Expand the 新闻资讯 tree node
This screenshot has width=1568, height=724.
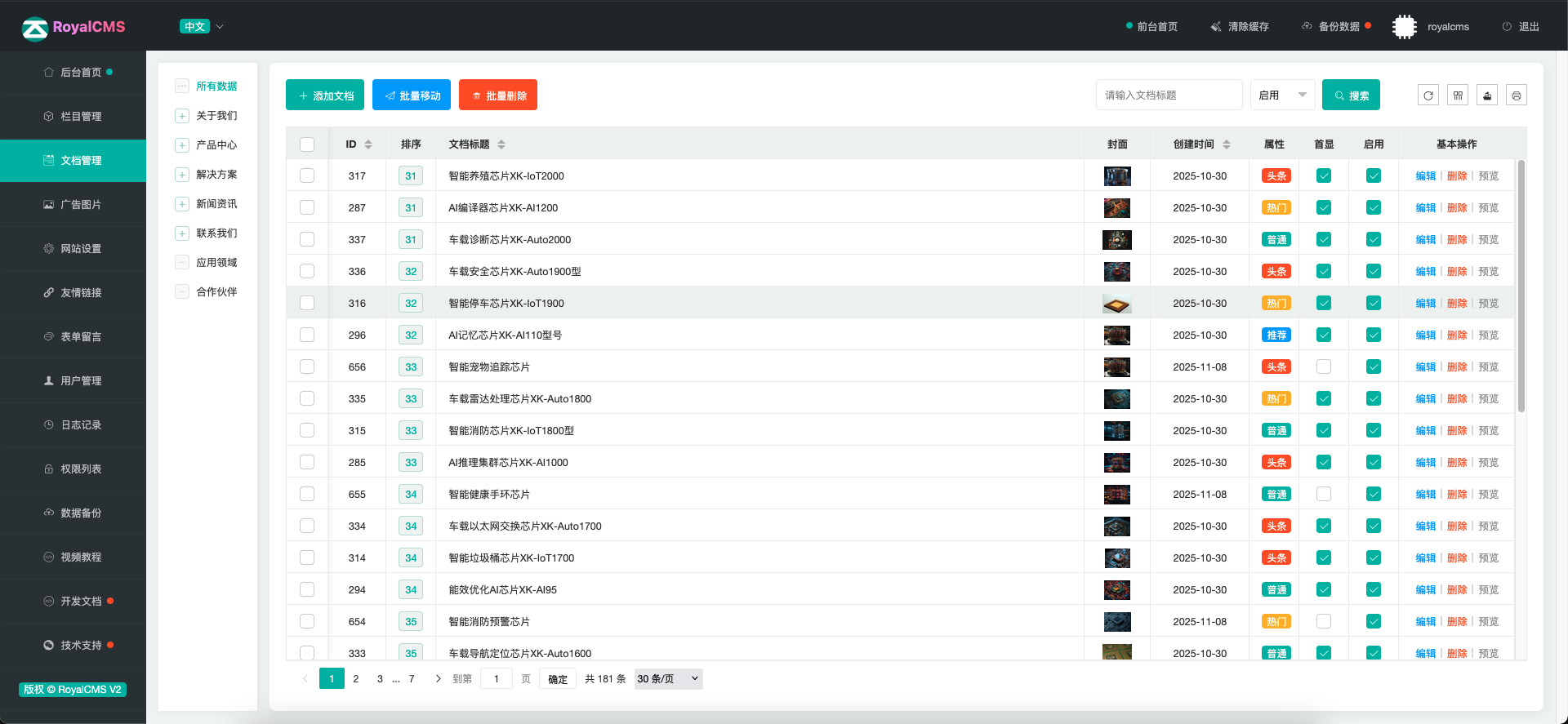182,204
